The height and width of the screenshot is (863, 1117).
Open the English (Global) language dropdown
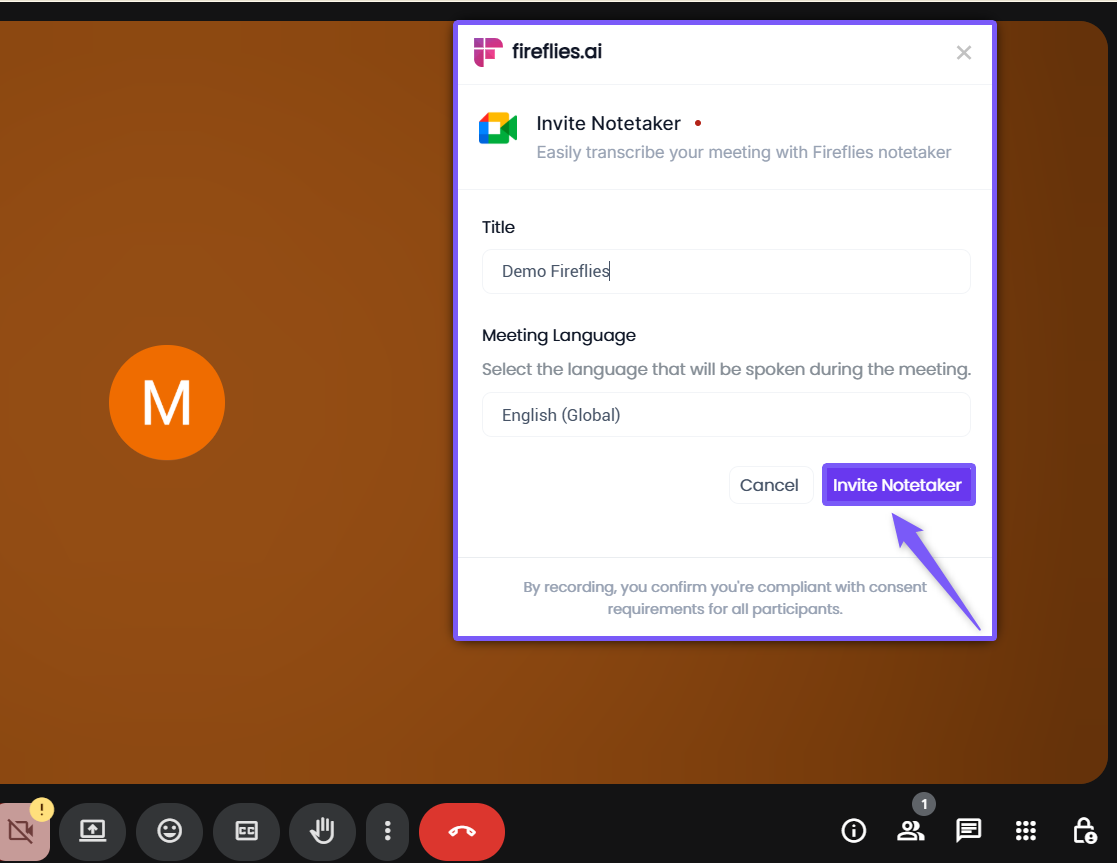point(726,415)
